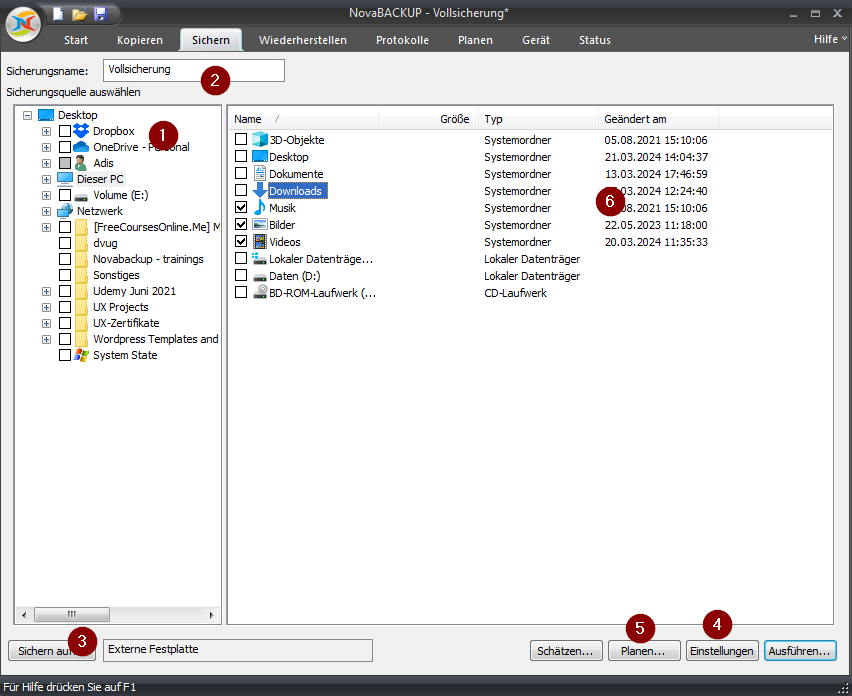This screenshot has width=852, height=696.
Task: Collapse the Desktop root tree node
Action: click(27, 115)
